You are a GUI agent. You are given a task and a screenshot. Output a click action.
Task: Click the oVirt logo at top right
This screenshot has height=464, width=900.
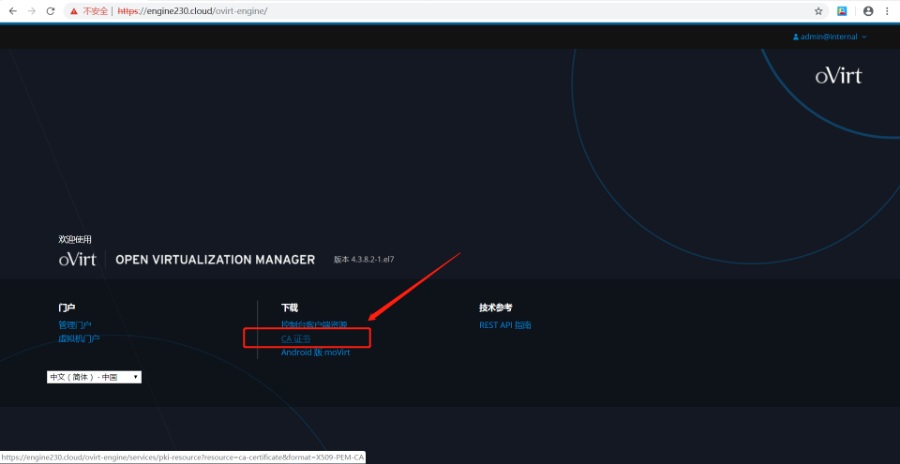tap(839, 76)
